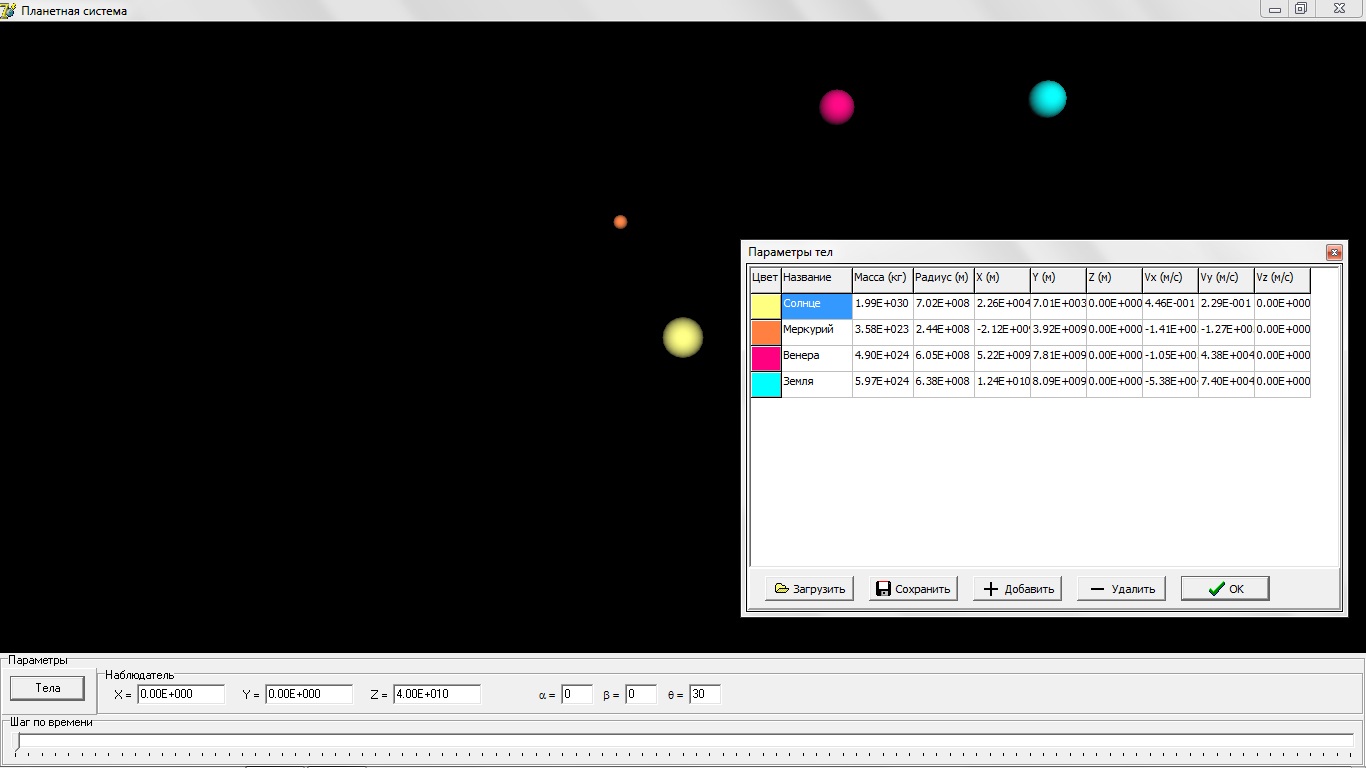Click the θ field showing 30

coord(705,694)
